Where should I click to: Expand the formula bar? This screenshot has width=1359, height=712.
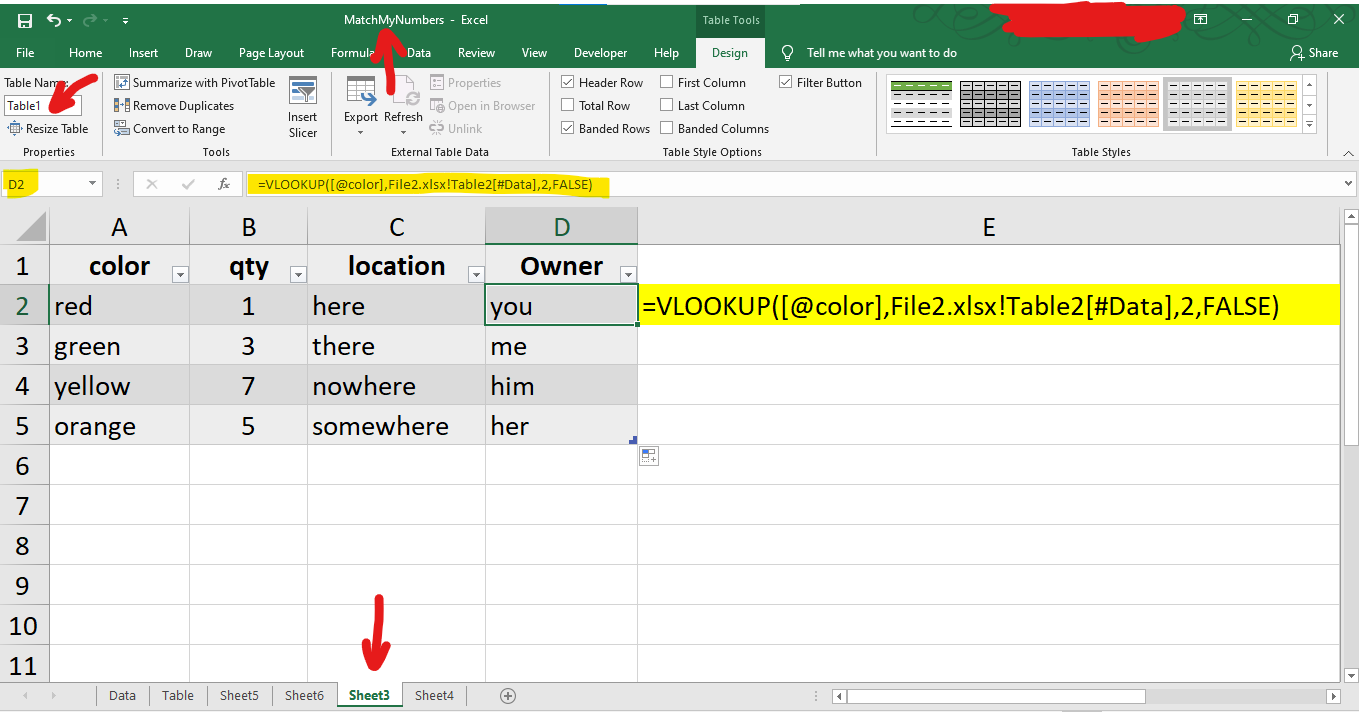1349,184
